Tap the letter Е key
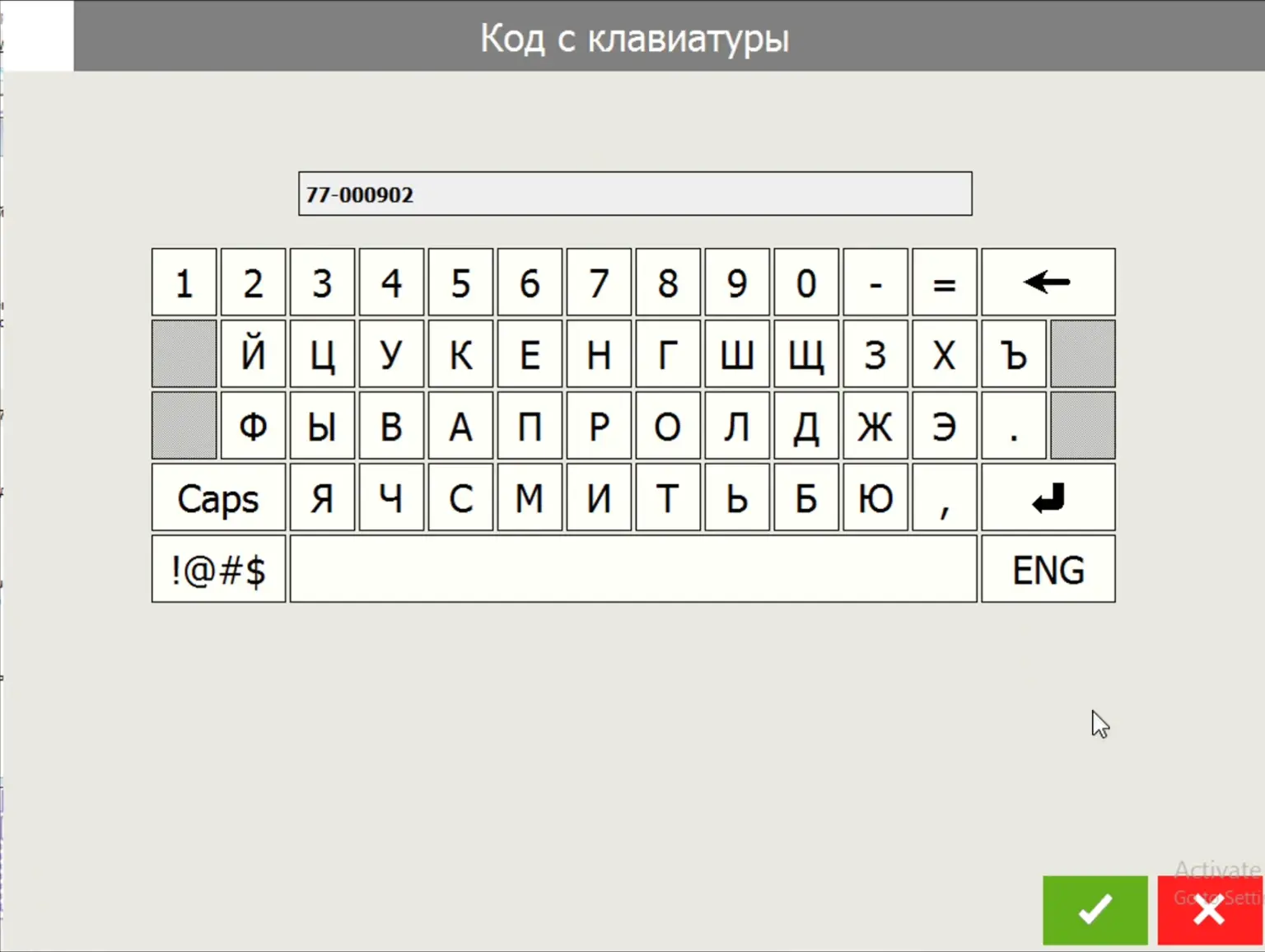 coord(530,354)
